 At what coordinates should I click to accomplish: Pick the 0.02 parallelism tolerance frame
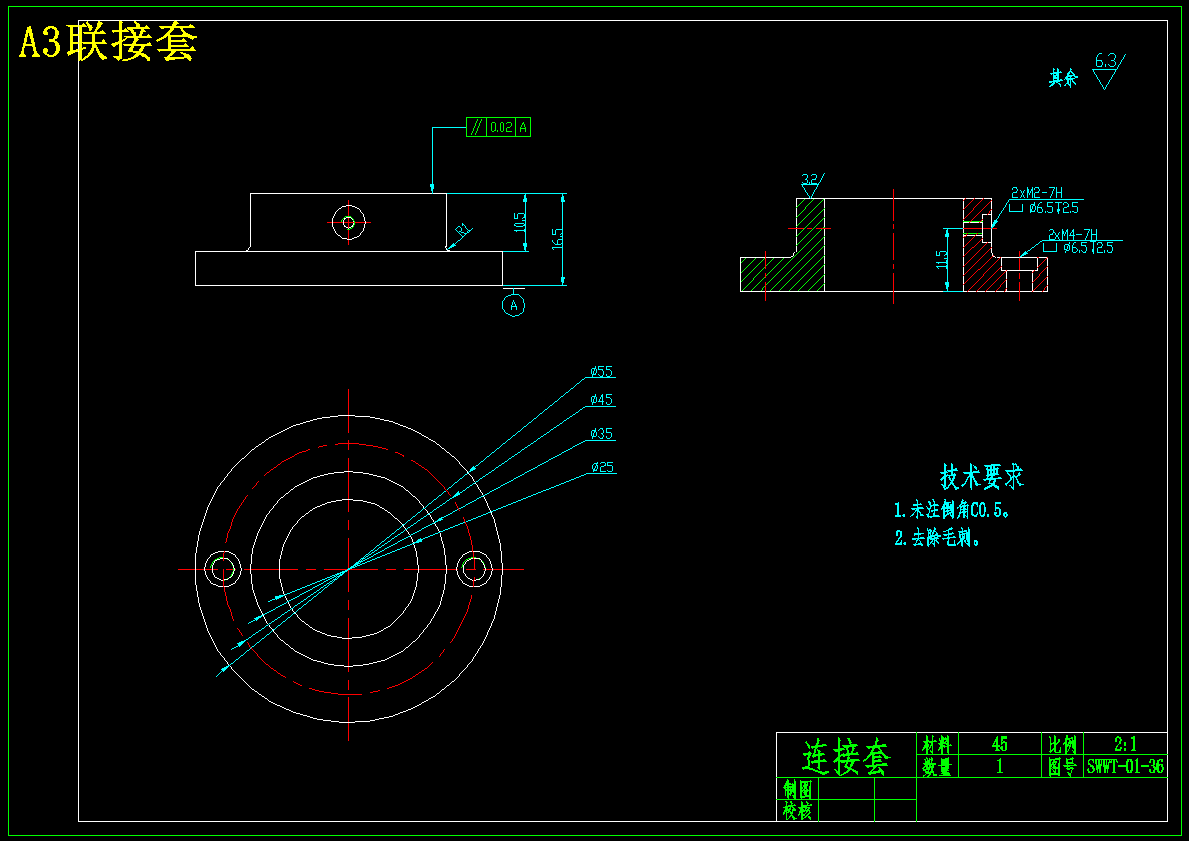click(x=500, y=127)
